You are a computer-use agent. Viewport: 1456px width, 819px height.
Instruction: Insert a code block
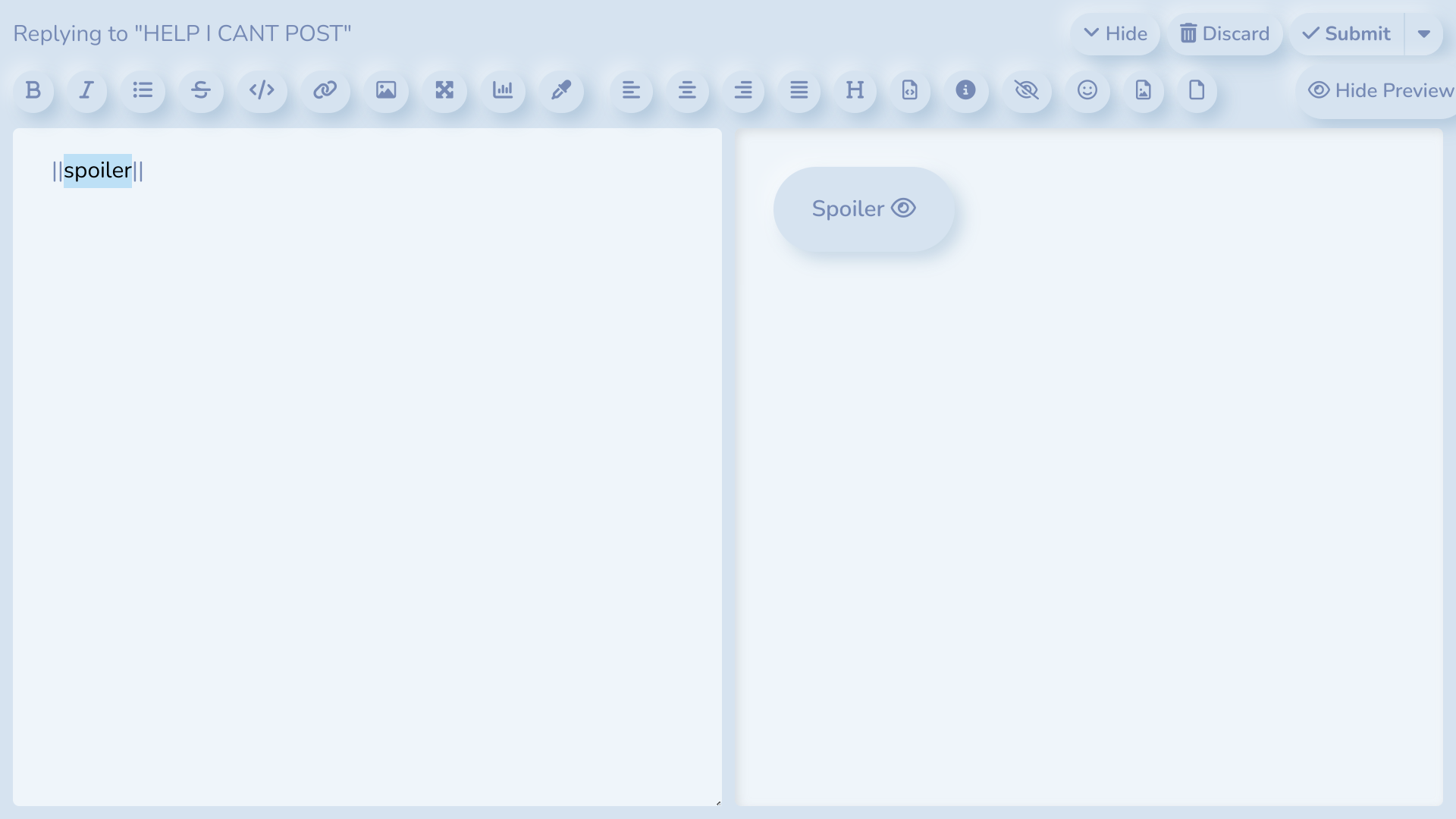(262, 90)
